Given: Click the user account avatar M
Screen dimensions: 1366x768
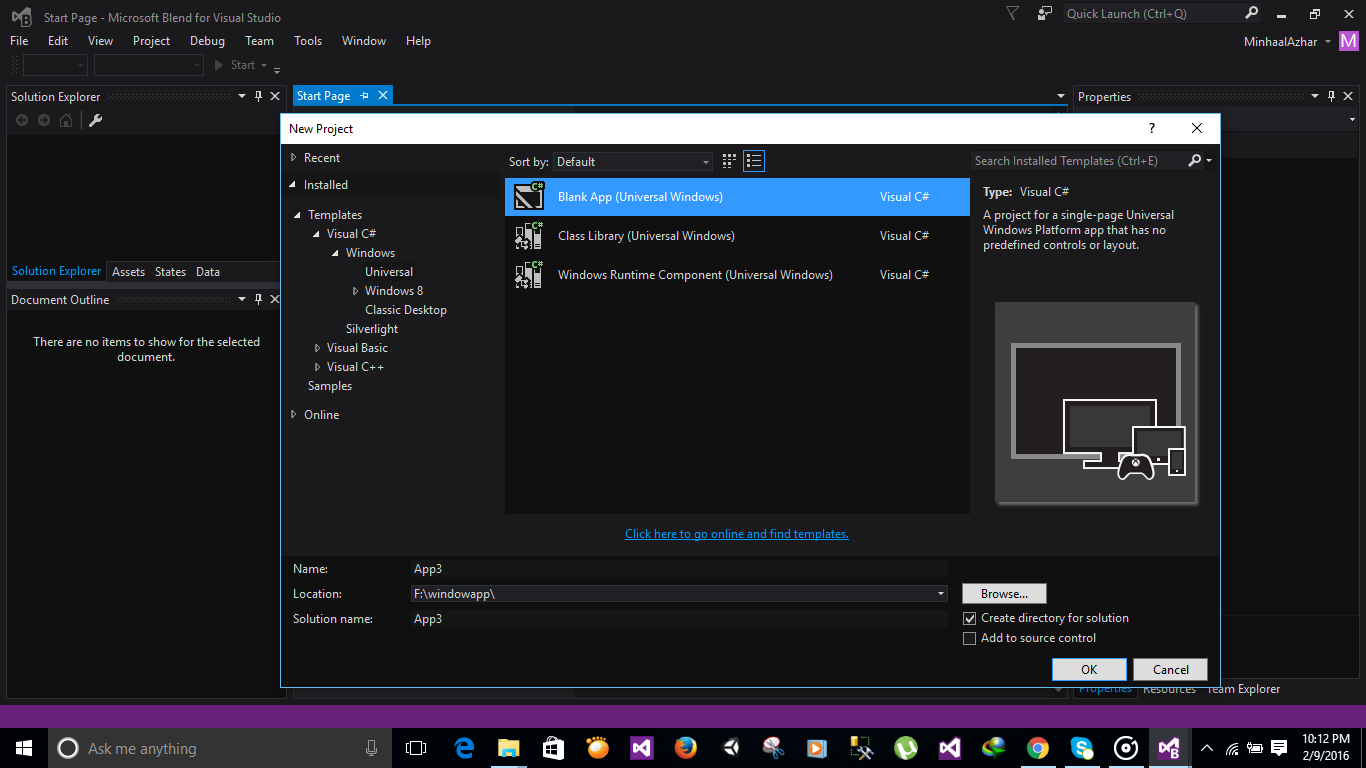Looking at the screenshot, I should [x=1350, y=41].
